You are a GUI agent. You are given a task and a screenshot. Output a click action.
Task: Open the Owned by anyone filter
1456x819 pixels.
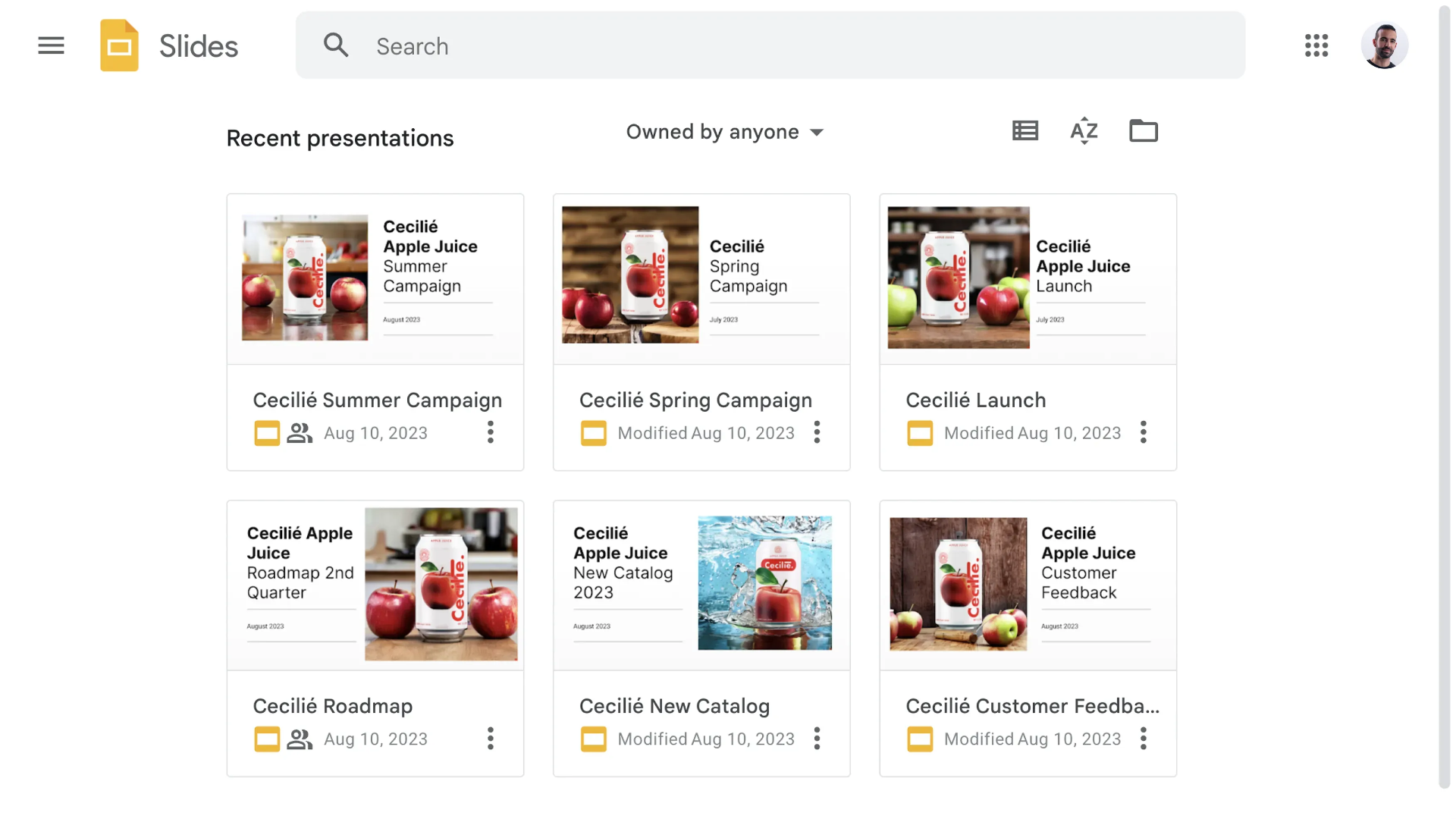(724, 131)
